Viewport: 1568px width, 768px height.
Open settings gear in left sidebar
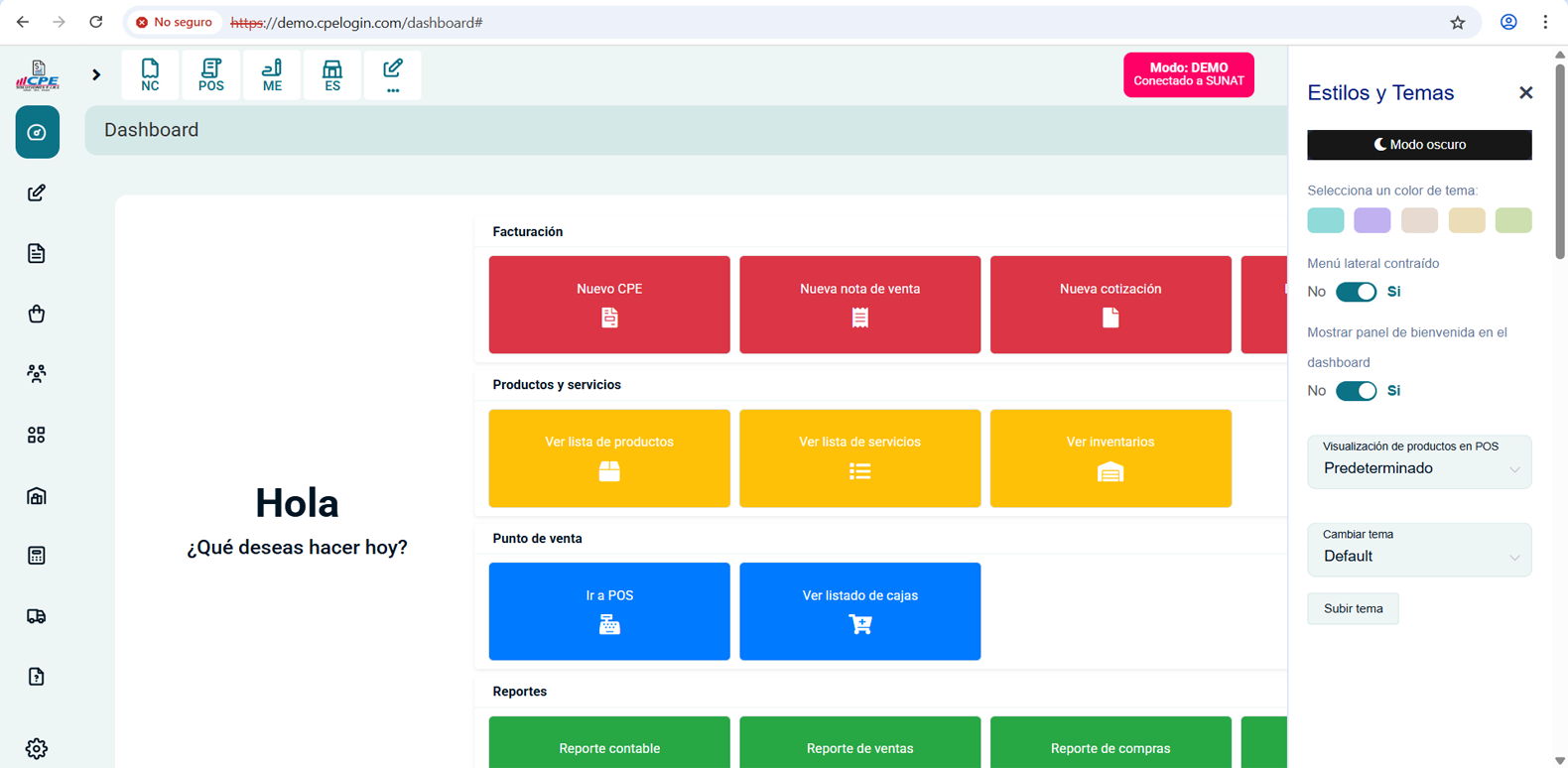point(37,748)
